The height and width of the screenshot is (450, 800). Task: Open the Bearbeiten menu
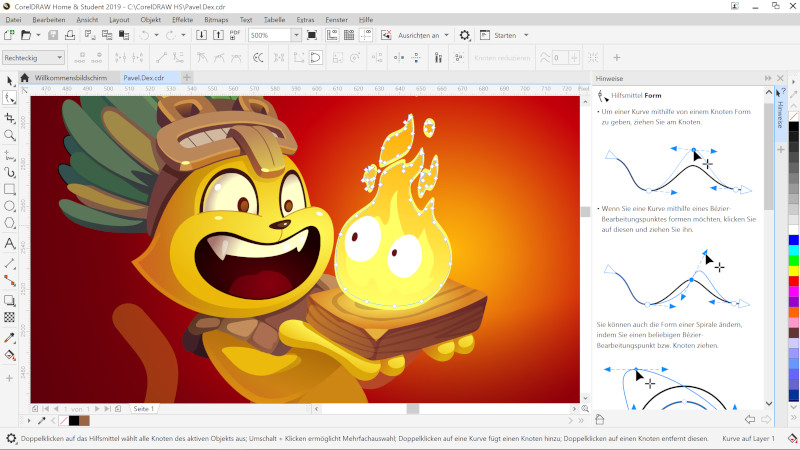49,19
